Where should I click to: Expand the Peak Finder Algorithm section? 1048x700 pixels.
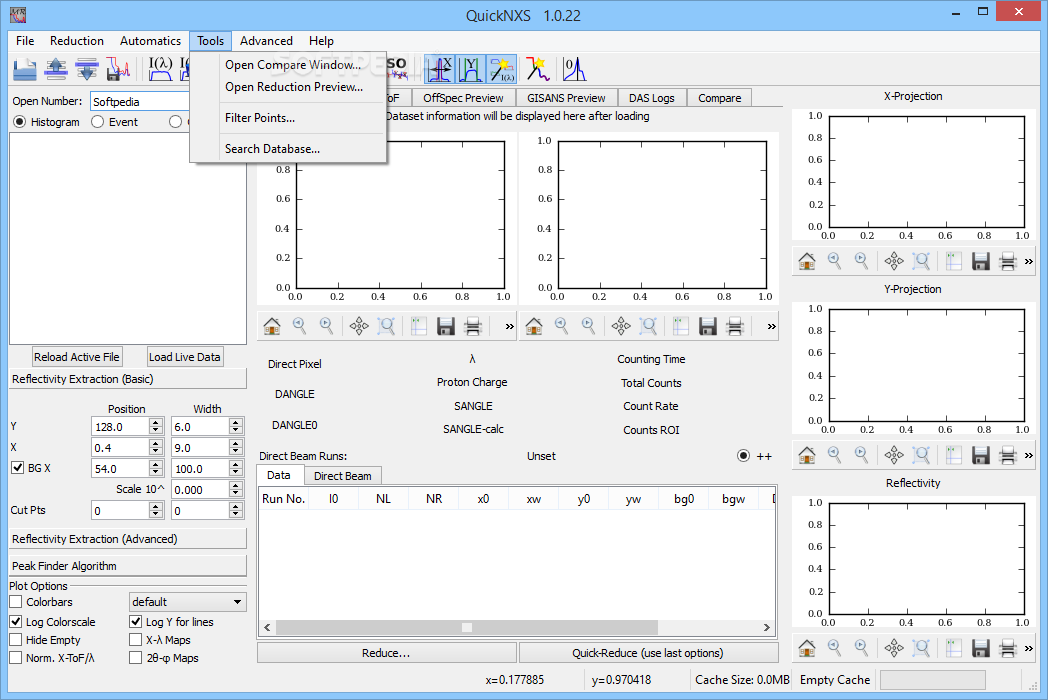pyautogui.click(x=128, y=566)
